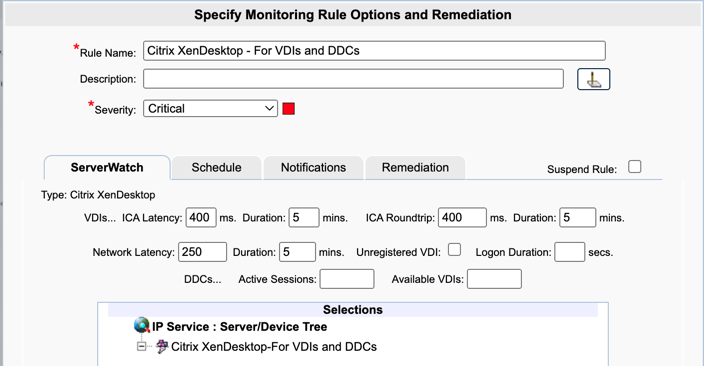Open the Schedule tab

coord(216,168)
